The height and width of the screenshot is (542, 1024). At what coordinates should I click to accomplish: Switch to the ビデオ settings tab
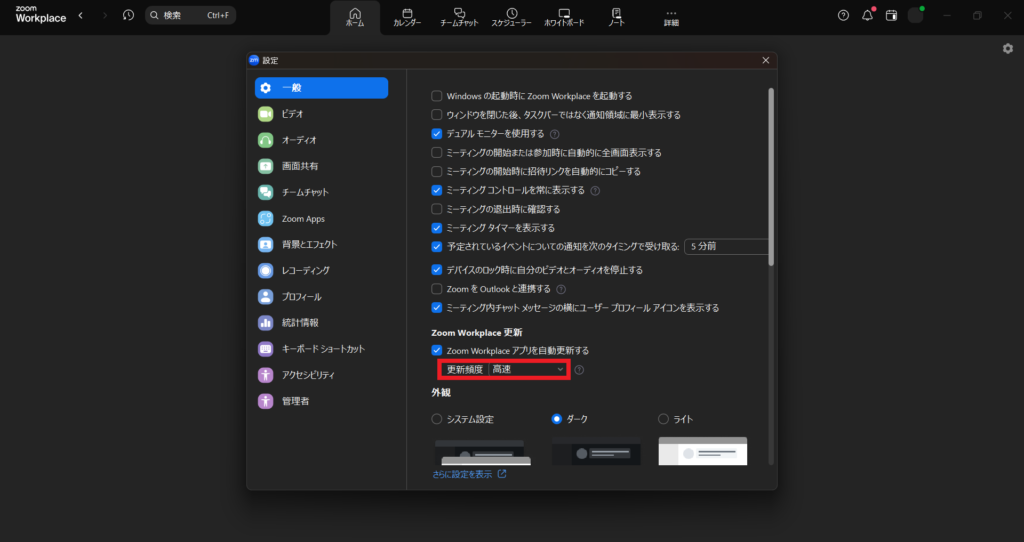click(292, 114)
